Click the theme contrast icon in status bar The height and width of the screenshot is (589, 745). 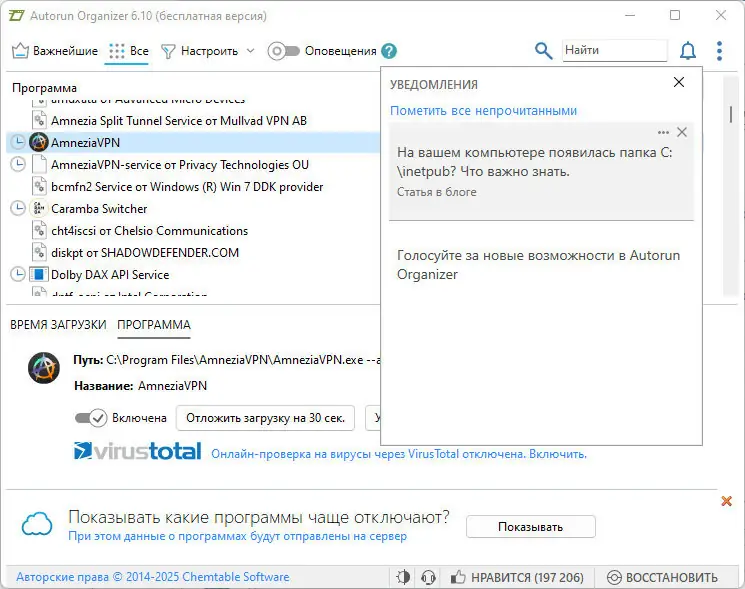click(404, 577)
